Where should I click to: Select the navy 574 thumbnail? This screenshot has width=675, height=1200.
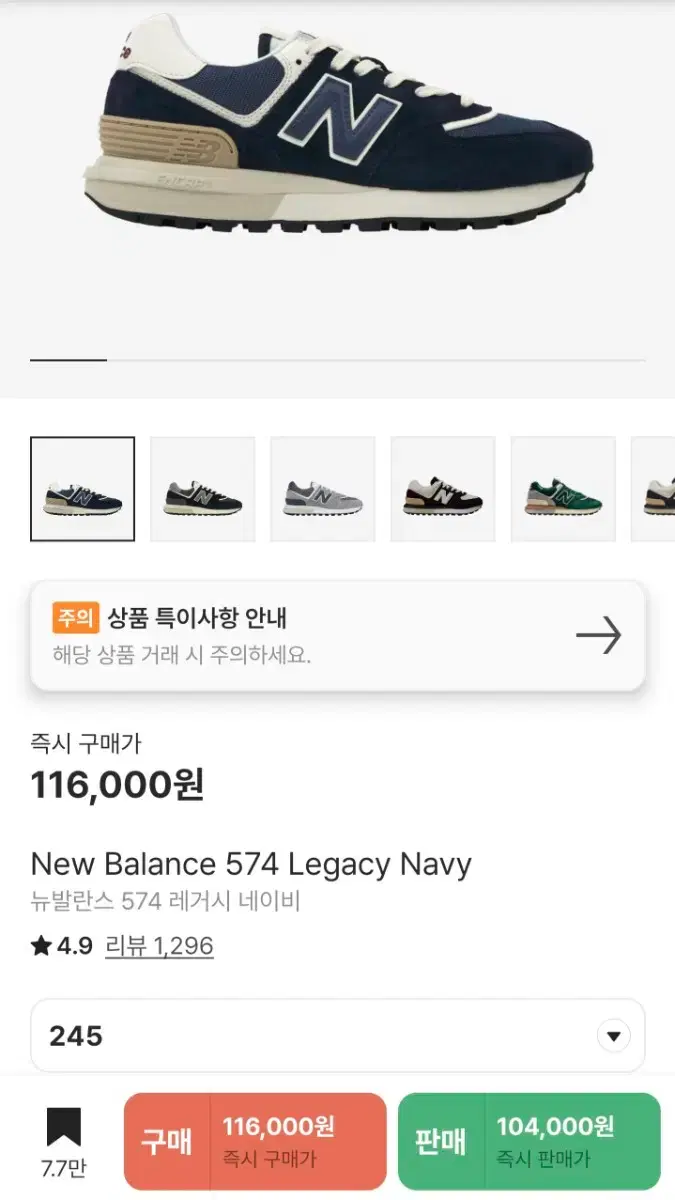point(82,489)
